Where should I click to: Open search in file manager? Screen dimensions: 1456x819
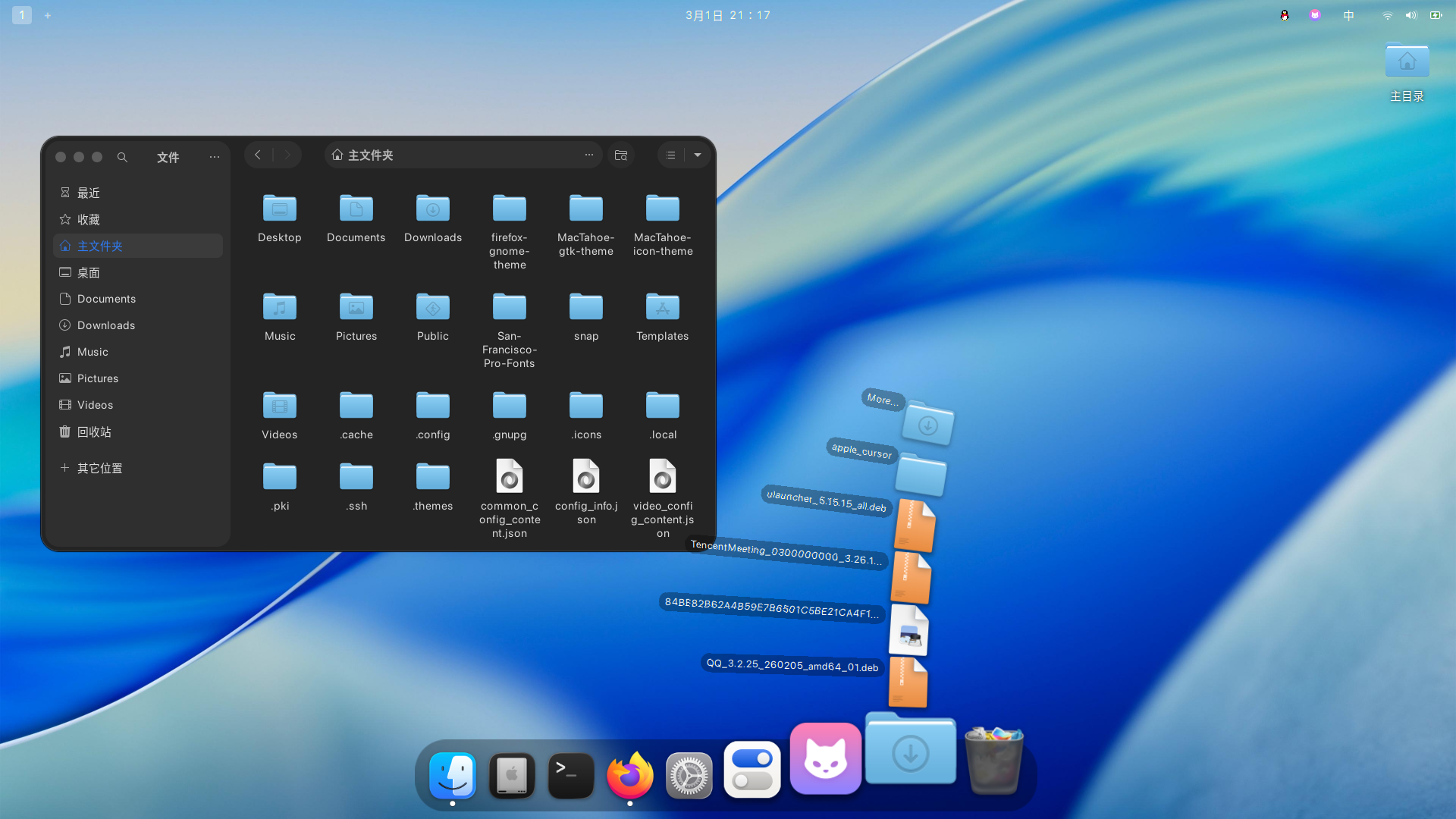(x=122, y=157)
